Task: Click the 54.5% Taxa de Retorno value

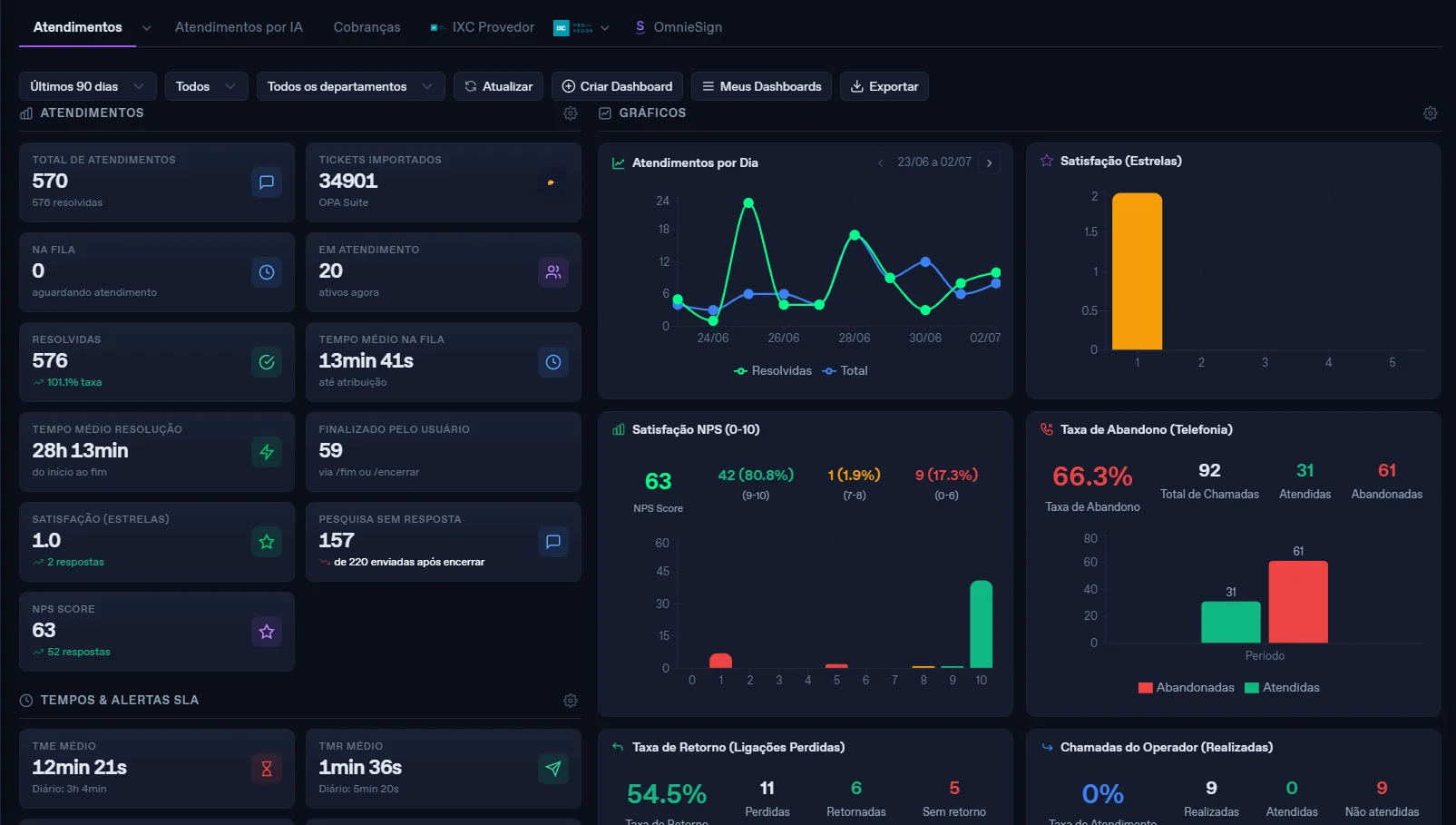Action: pos(667,794)
